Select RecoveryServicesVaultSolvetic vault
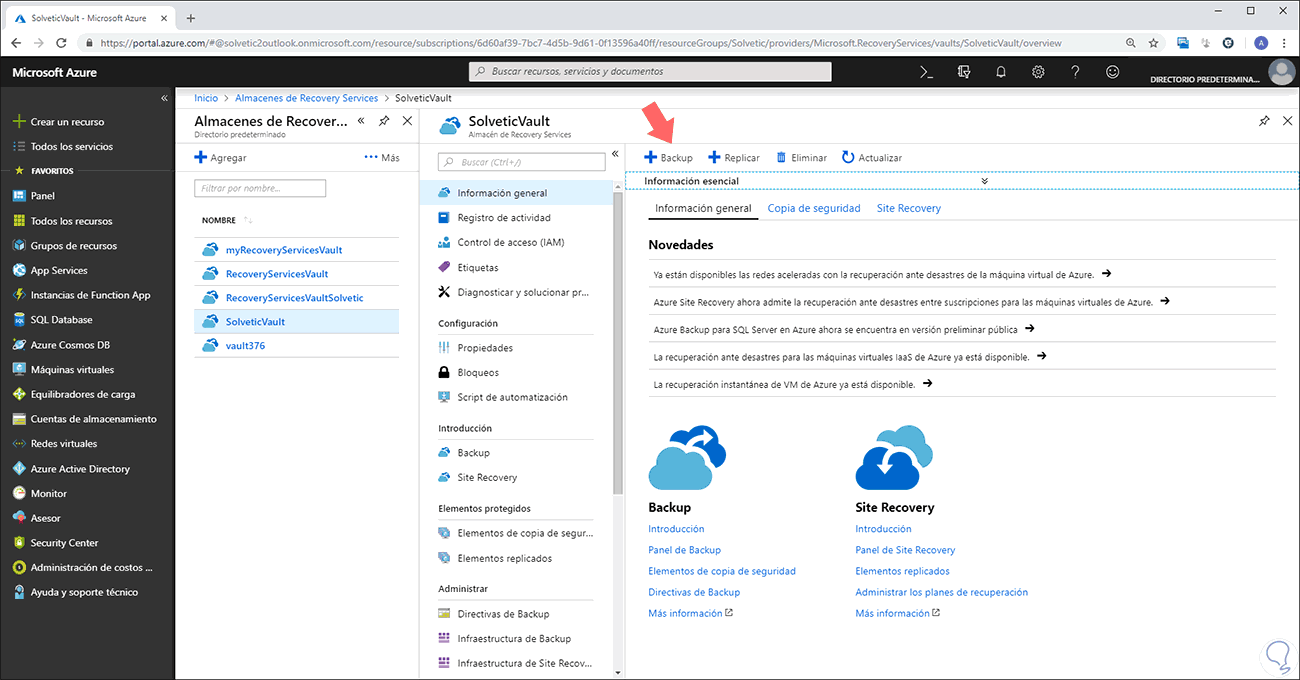 (296, 298)
